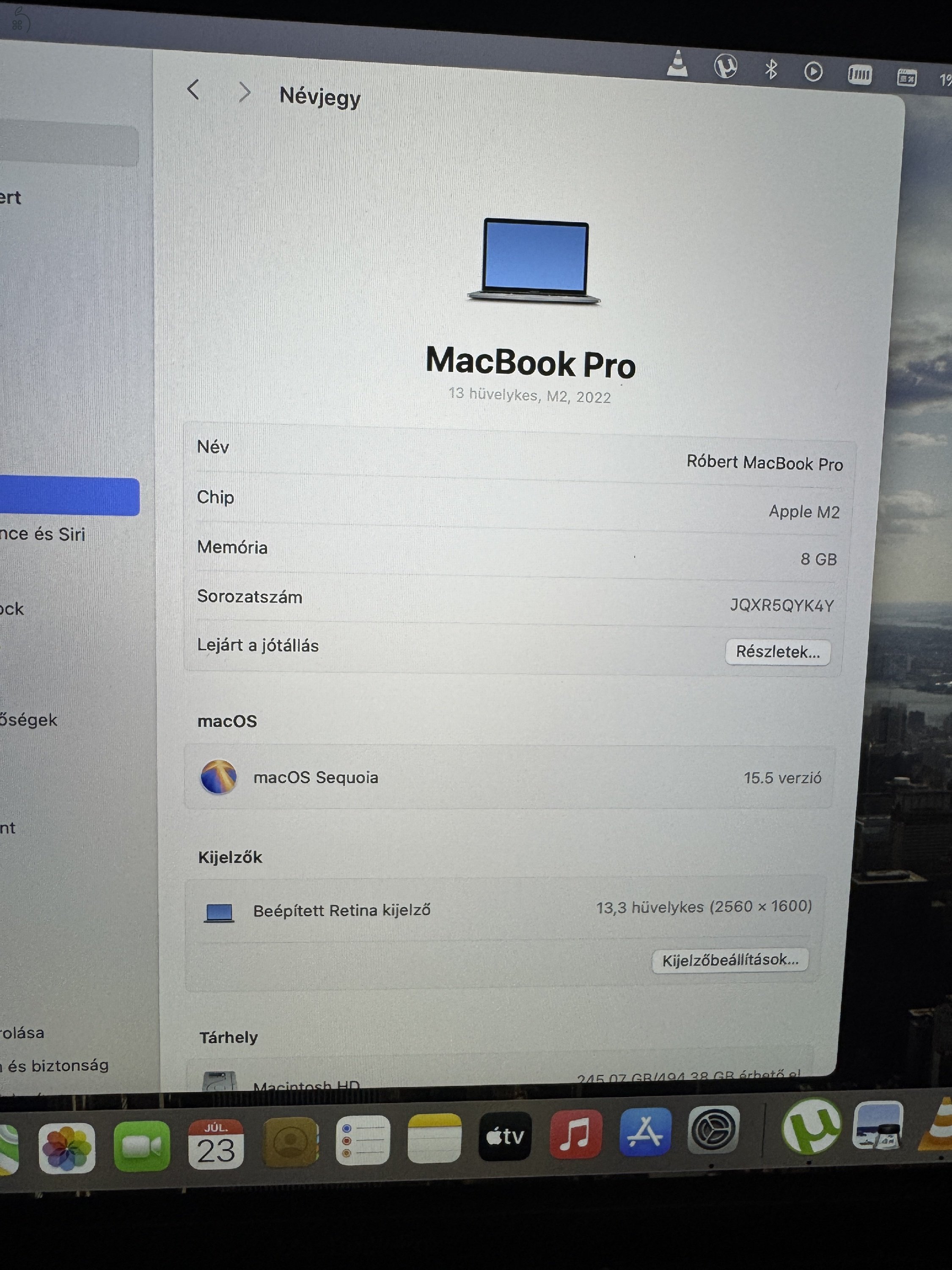
Task: Click 15.5 verzió text
Action: click(782, 778)
